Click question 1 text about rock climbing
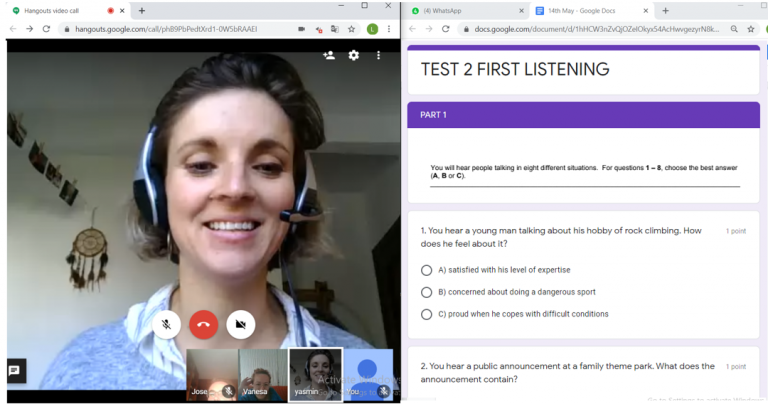Image resolution: width=768 pixels, height=404 pixels. coord(561,237)
